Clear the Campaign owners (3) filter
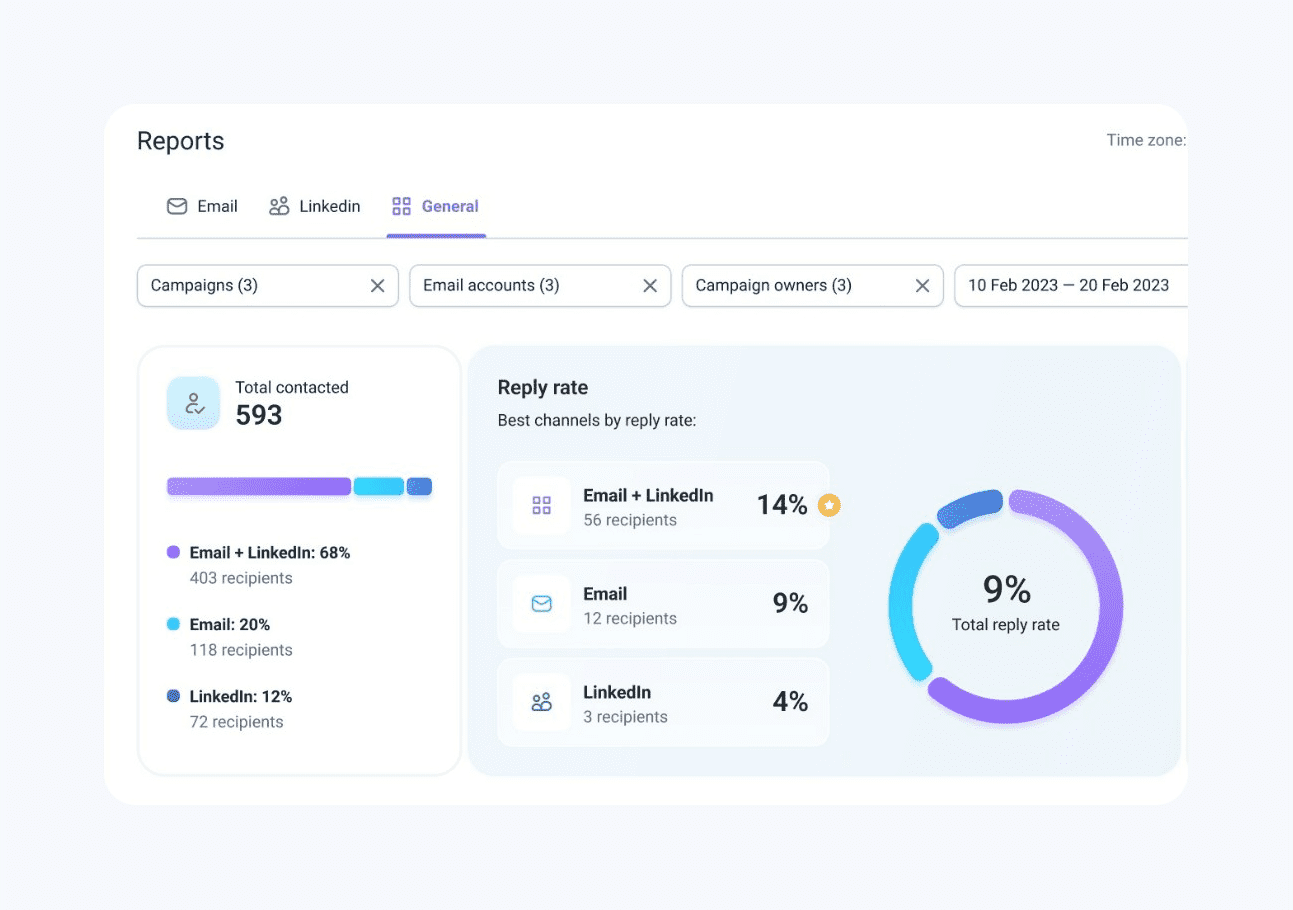The width and height of the screenshot is (1293, 910). 922,286
